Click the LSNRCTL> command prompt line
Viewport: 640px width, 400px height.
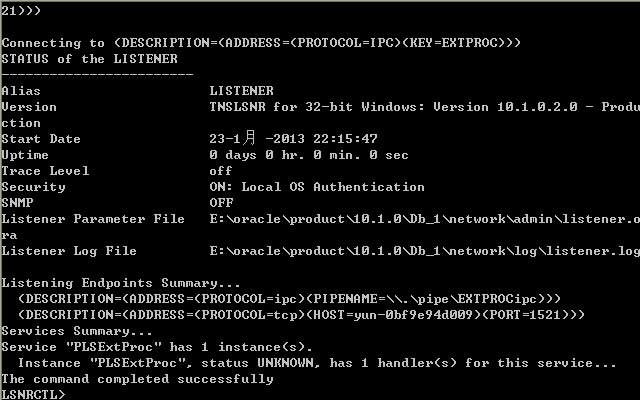[33, 394]
